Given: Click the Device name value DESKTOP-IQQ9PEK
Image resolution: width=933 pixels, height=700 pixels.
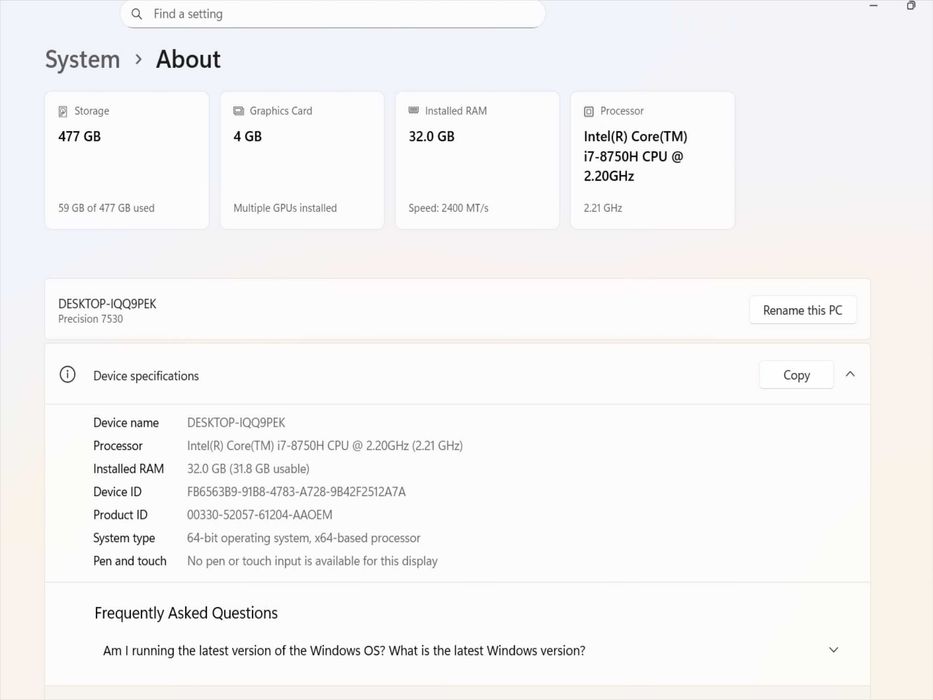Looking at the screenshot, I should (236, 423).
